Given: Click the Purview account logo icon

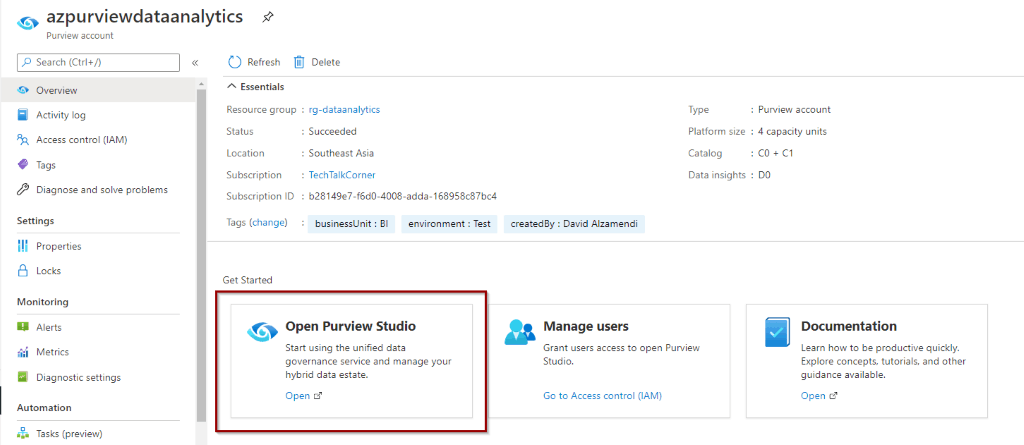Looking at the screenshot, I should click(x=28, y=23).
